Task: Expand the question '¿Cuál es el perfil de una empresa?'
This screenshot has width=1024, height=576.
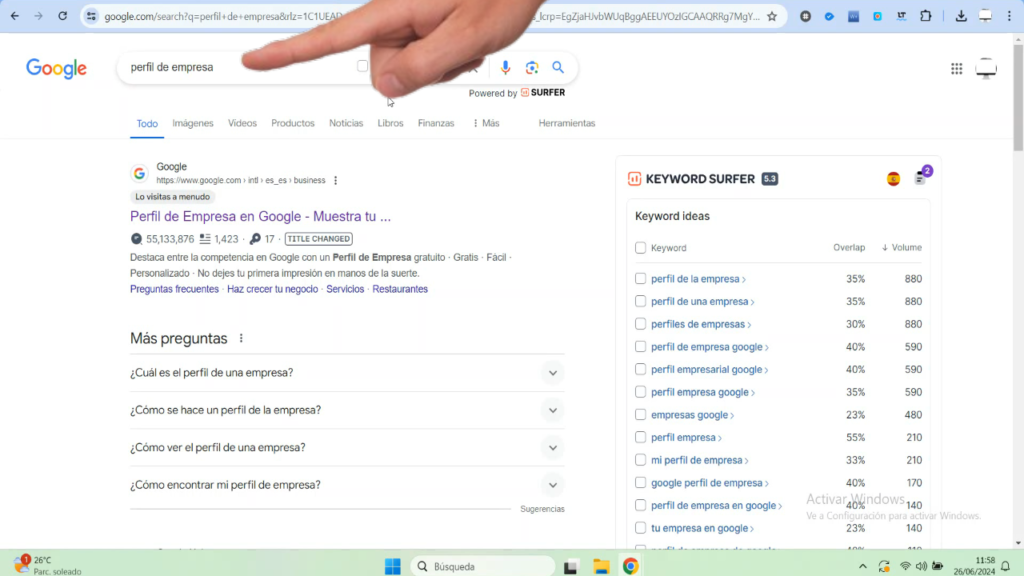Action: [x=552, y=372]
